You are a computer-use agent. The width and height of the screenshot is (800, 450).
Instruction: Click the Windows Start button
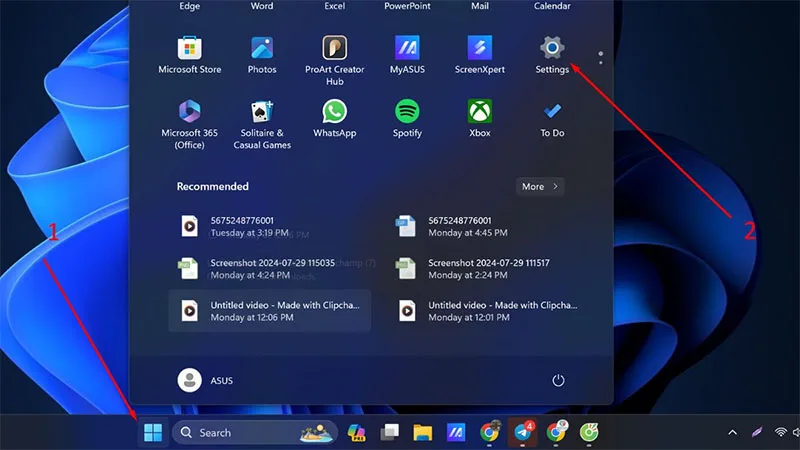click(x=153, y=433)
